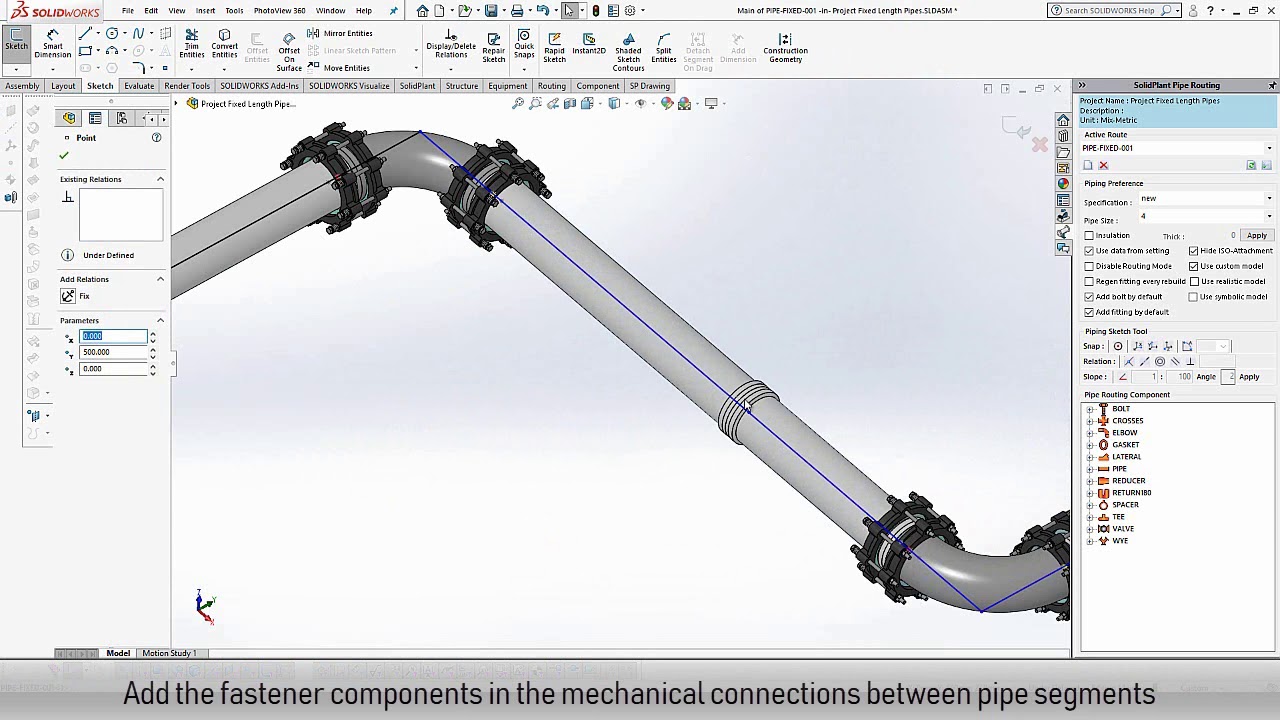Screen dimensions: 1280x720
Task: Expand the BOLT tree node
Action: 1089,409
